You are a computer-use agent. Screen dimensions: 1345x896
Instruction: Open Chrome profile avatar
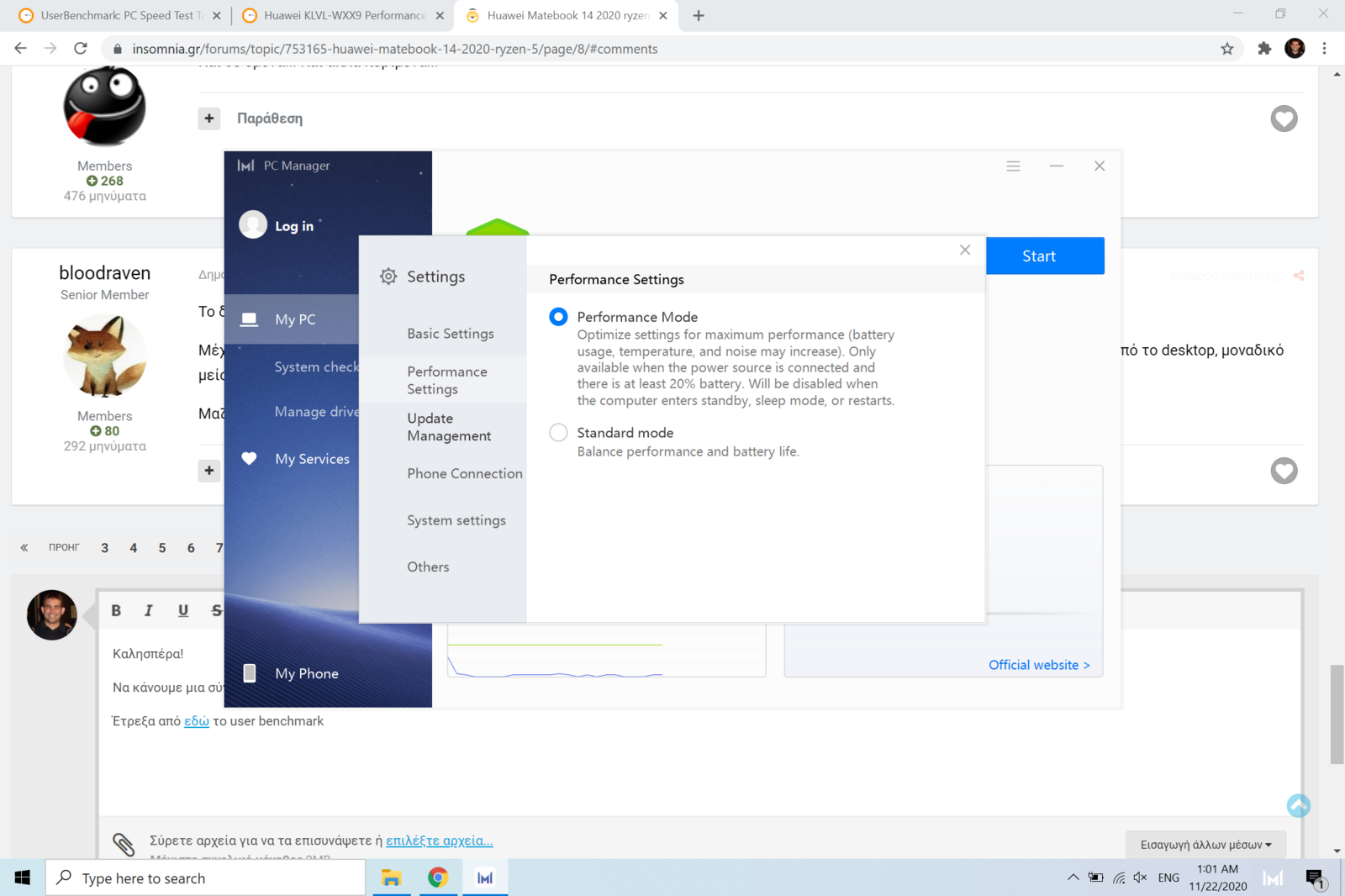(1295, 49)
